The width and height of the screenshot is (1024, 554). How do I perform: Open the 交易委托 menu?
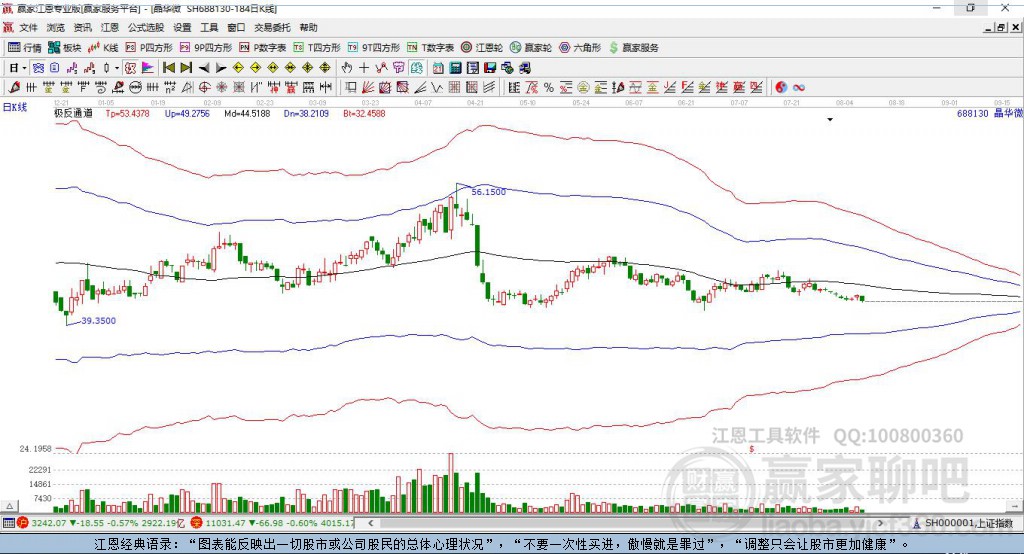tap(272, 27)
